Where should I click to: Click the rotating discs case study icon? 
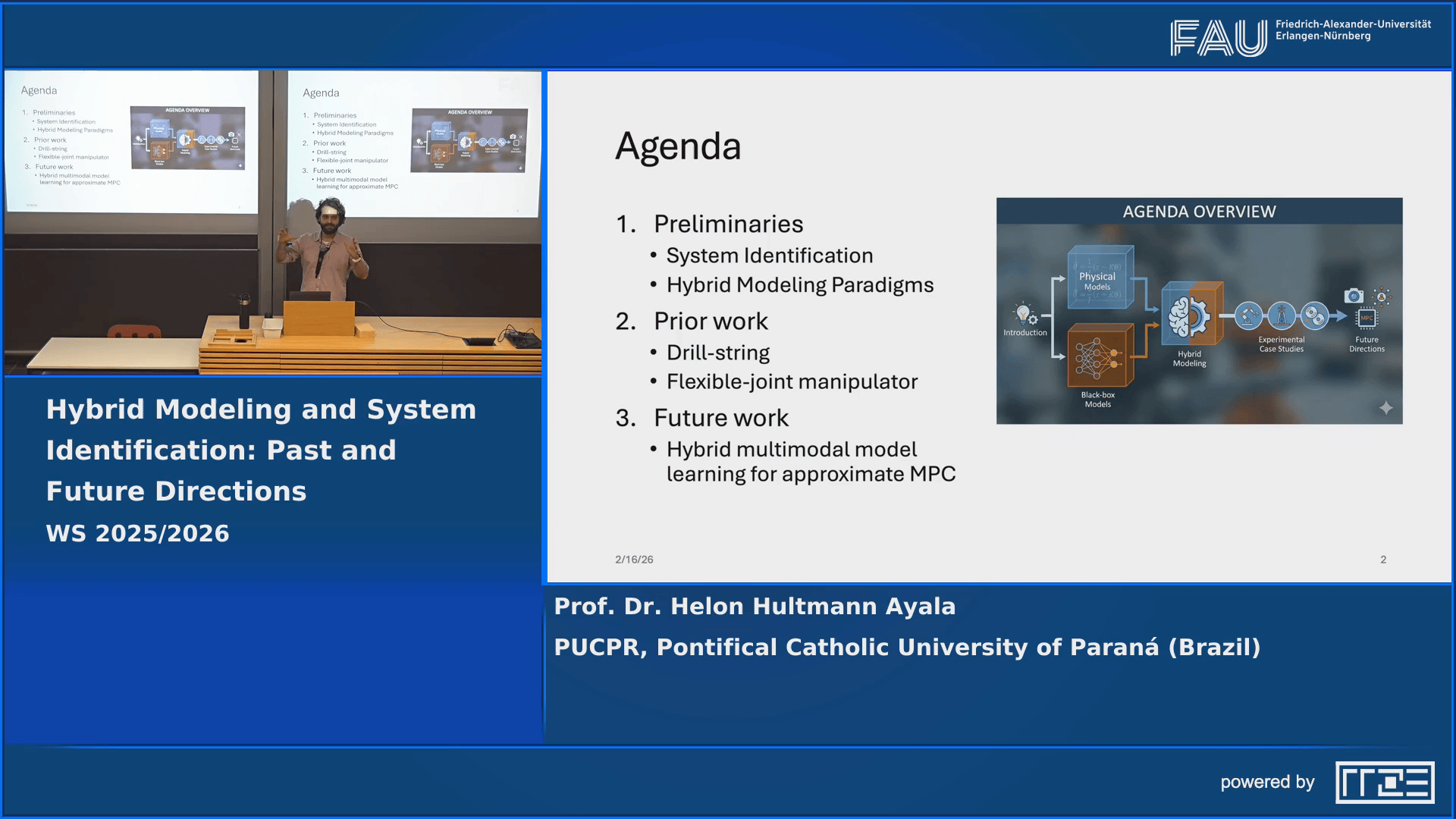[1316, 315]
